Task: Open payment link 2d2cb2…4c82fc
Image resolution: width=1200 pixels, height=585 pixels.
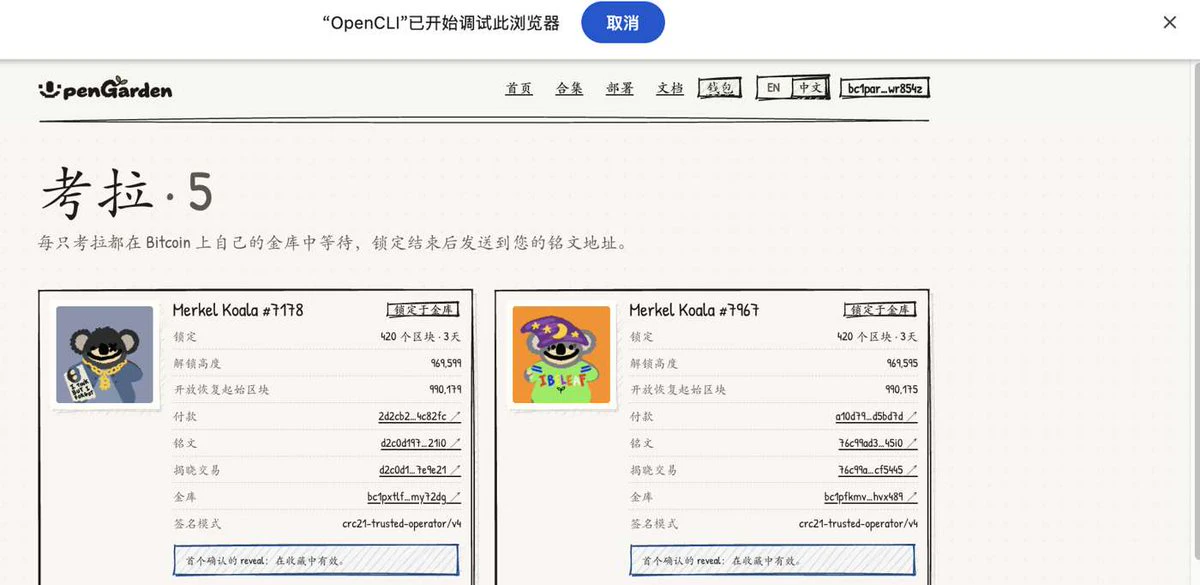Action: (419, 416)
